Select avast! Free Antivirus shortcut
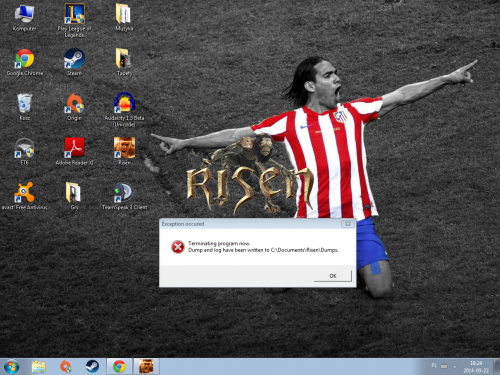The width and height of the screenshot is (500, 375). (x=25, y=196)
